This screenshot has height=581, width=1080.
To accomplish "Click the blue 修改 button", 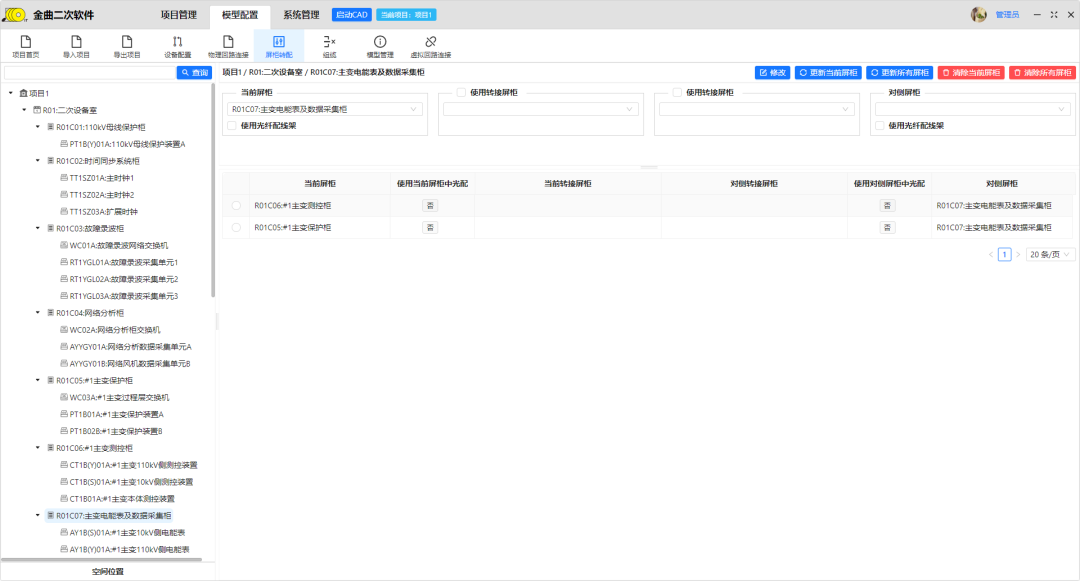I will coord(772,73).
